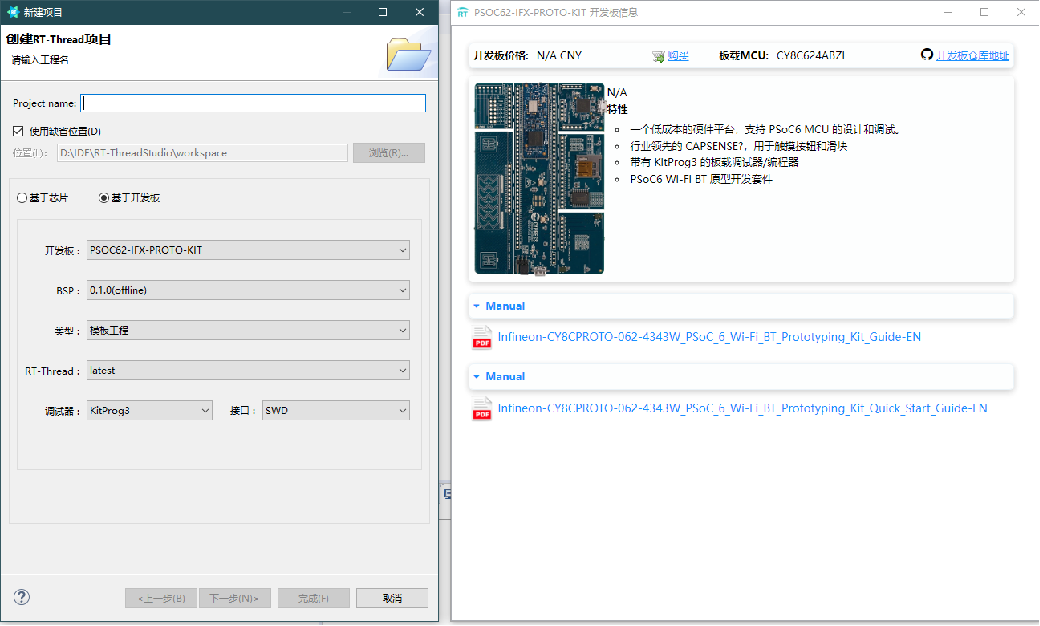
Task: Open the 开发板 dropdown showing PSOC62-IFX-PROTO-KIT
Action: (248, 250)
